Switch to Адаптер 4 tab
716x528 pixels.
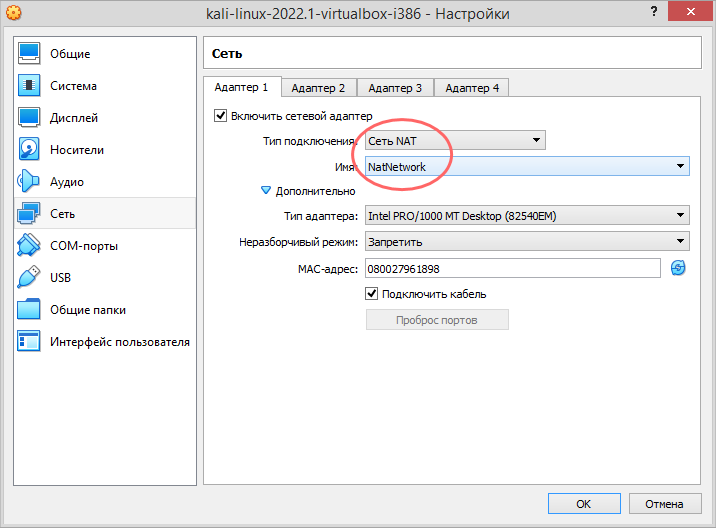[472, 88]
